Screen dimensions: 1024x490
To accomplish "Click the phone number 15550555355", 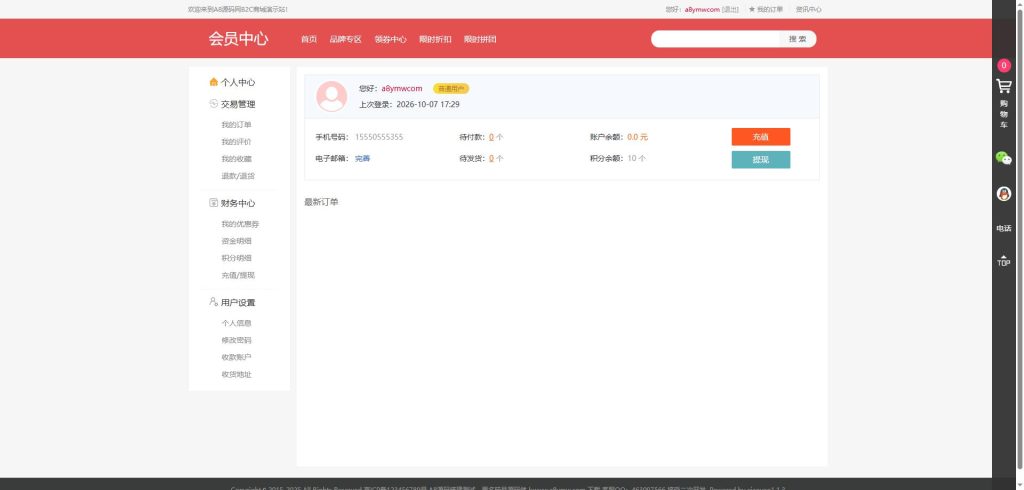I will pyautogui.click(x=379, y=137).
